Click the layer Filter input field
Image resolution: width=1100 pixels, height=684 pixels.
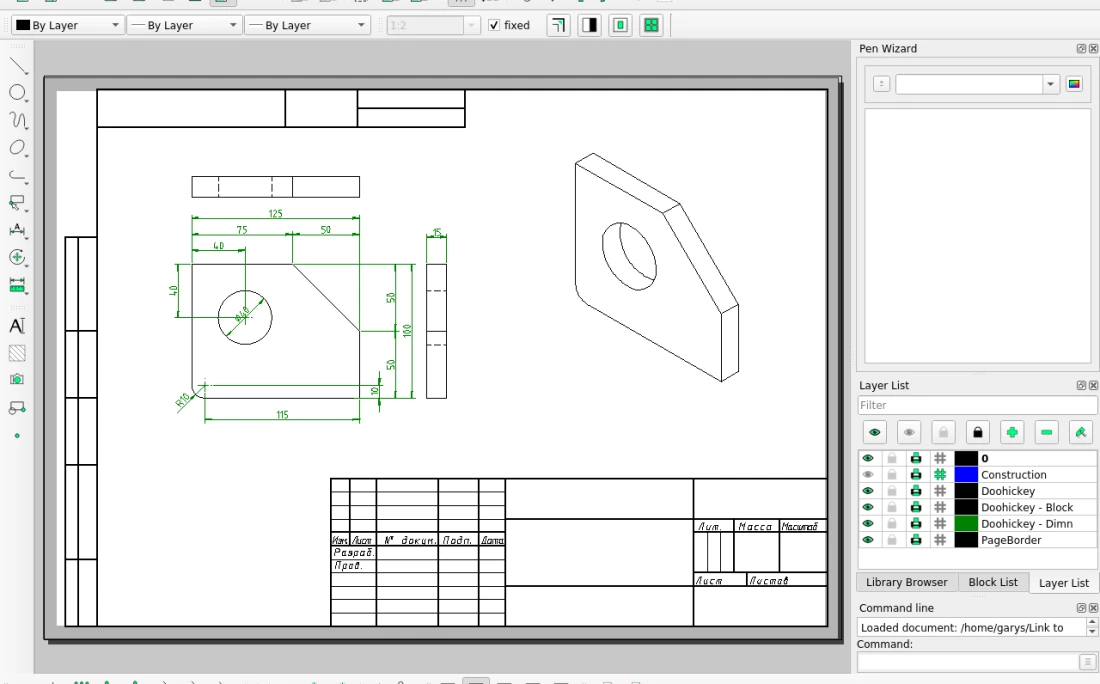(977, 405)
